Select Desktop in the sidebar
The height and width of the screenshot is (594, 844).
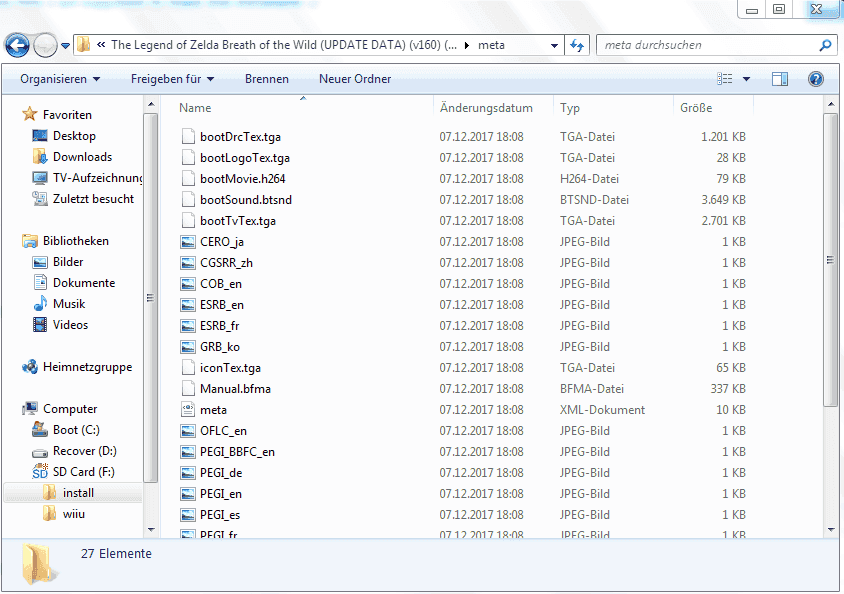(74, 136)
